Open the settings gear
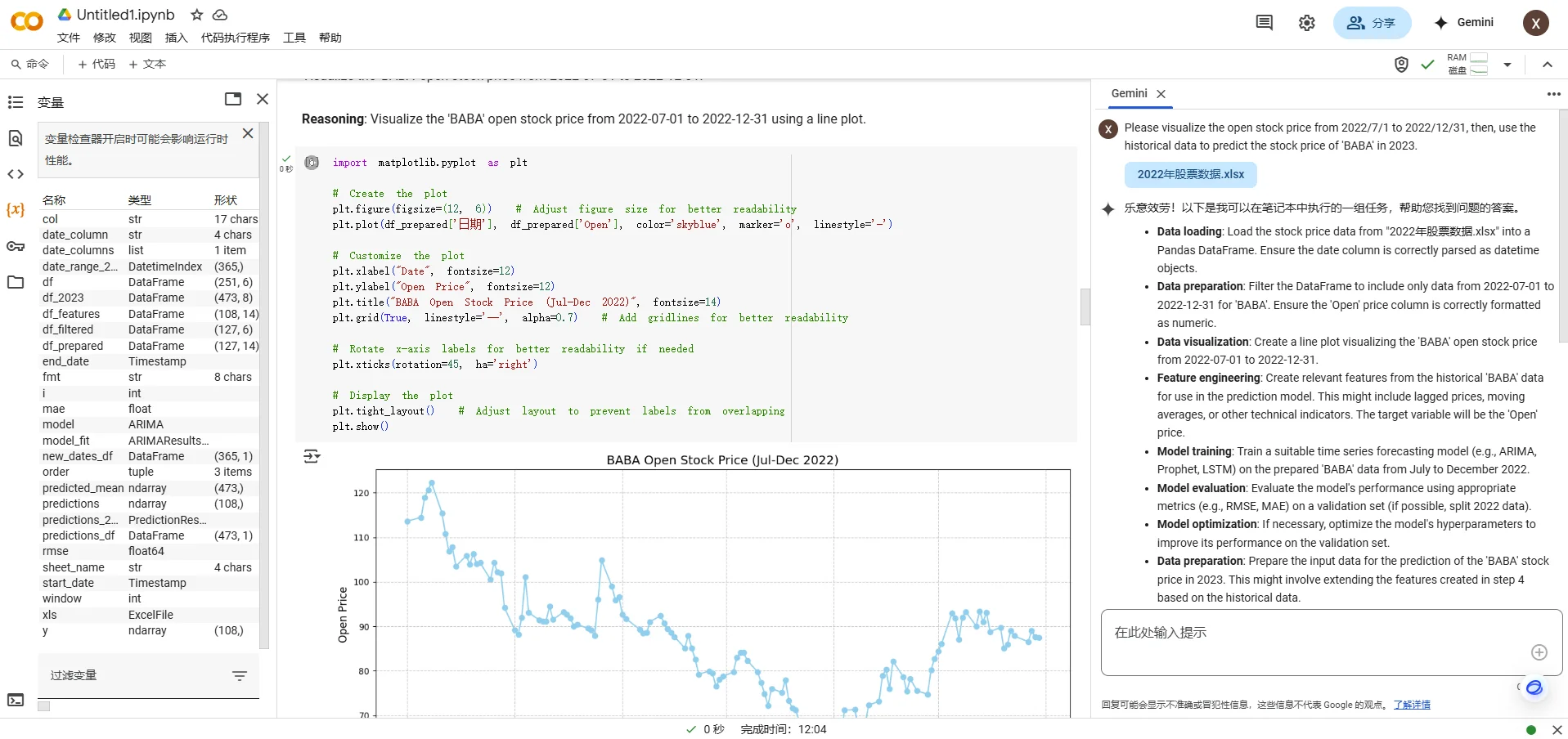 coord(1307,23)
